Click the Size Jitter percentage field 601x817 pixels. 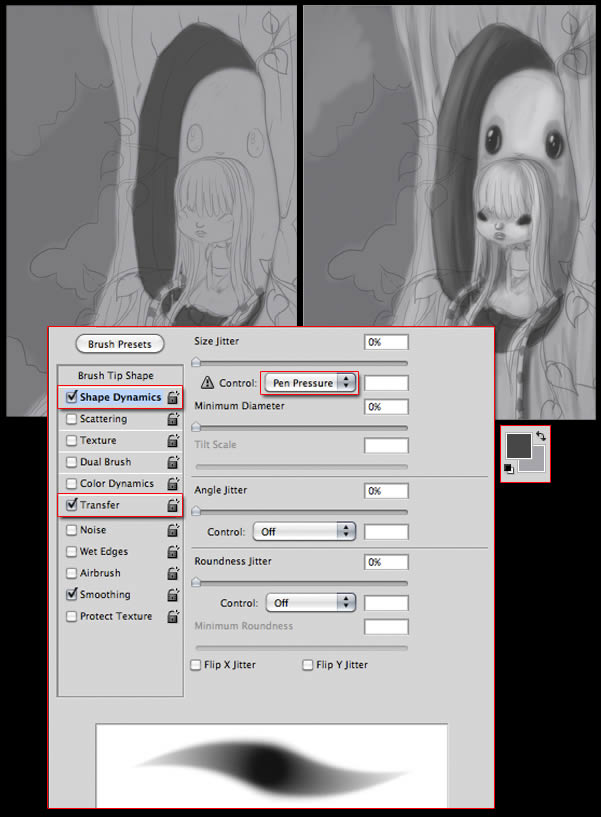click(386, 342)
